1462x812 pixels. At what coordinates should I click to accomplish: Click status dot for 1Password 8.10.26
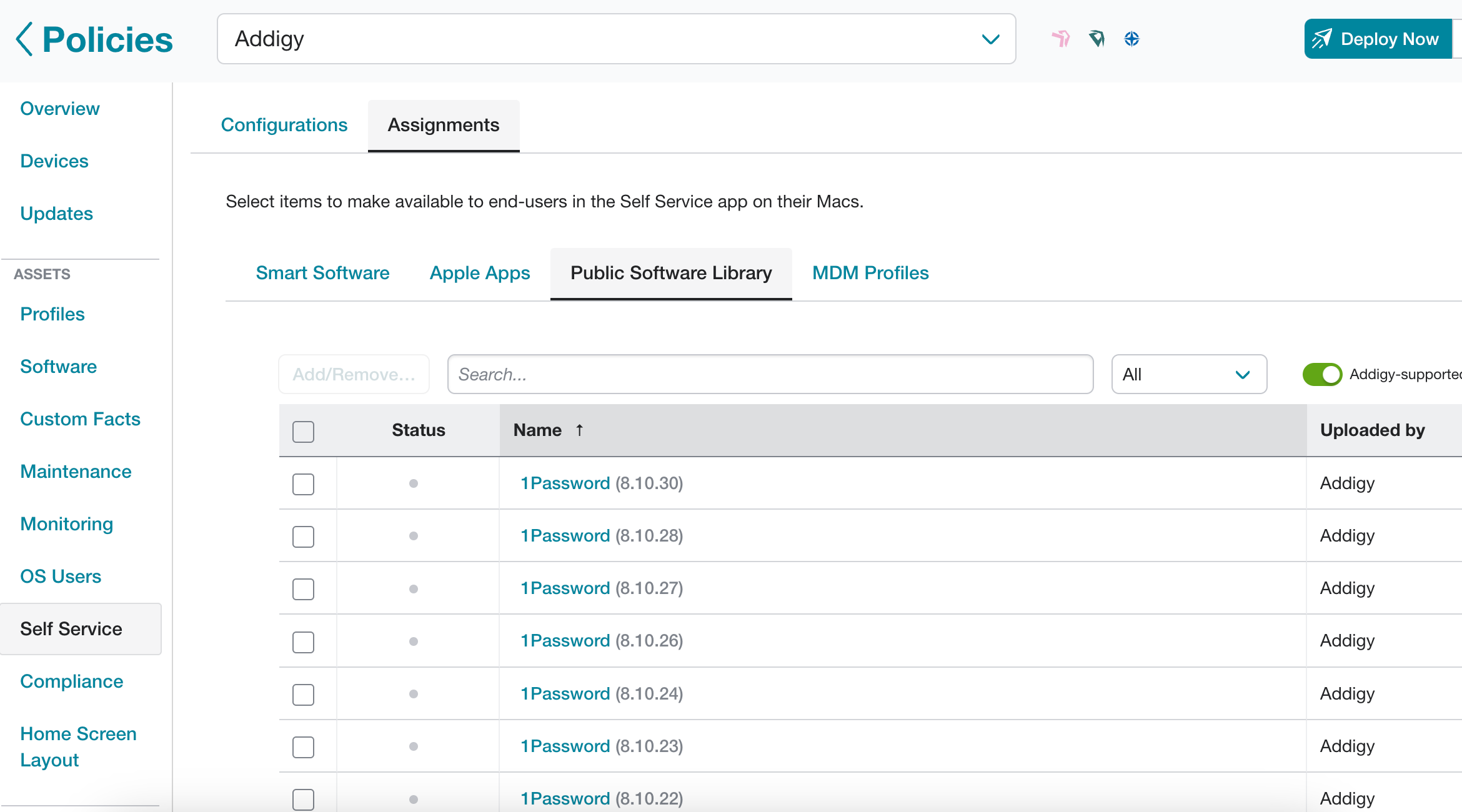click(413, 641)
